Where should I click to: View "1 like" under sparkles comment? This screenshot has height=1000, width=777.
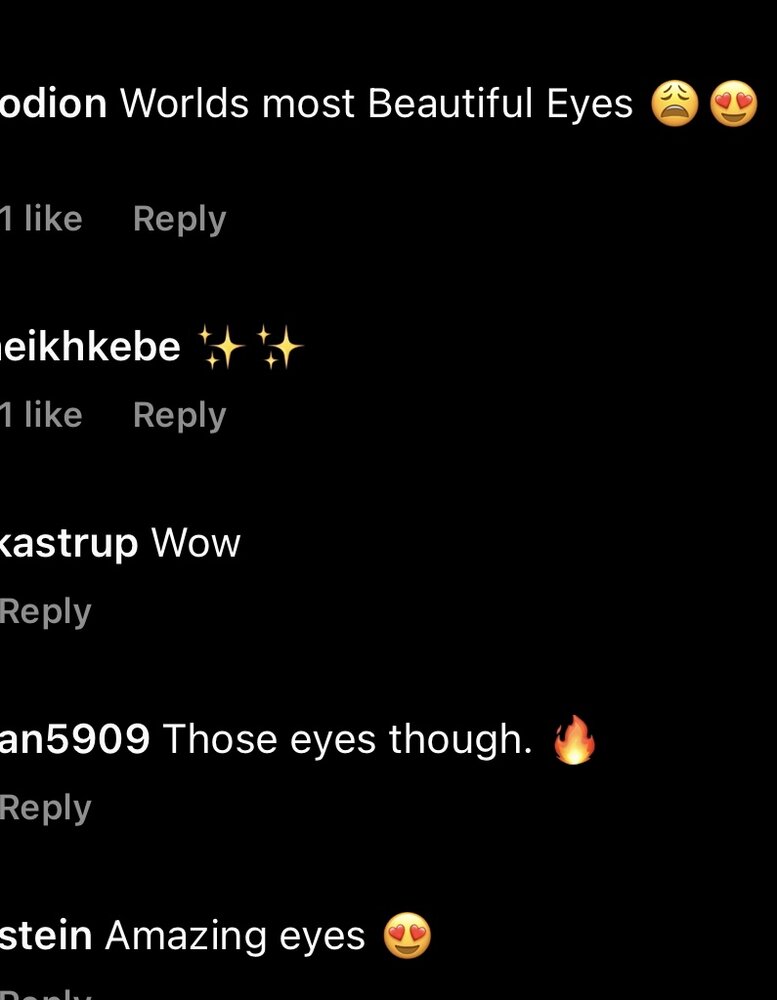[41, 415]
